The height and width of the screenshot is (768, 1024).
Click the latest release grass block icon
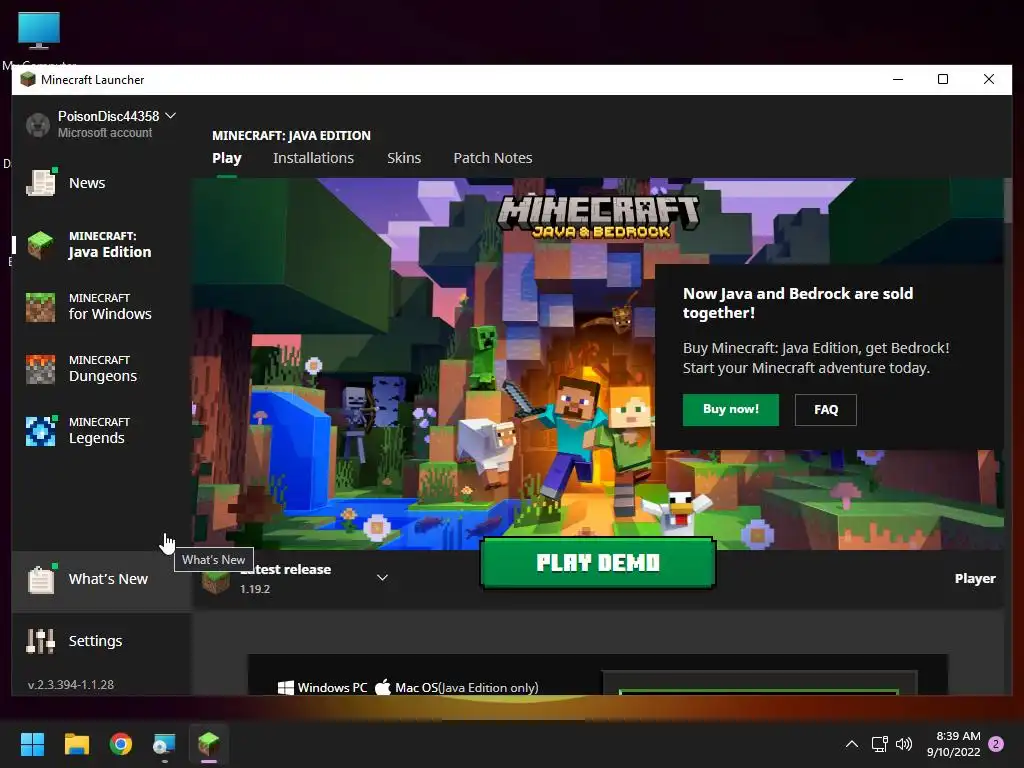(x=216, y=581)
